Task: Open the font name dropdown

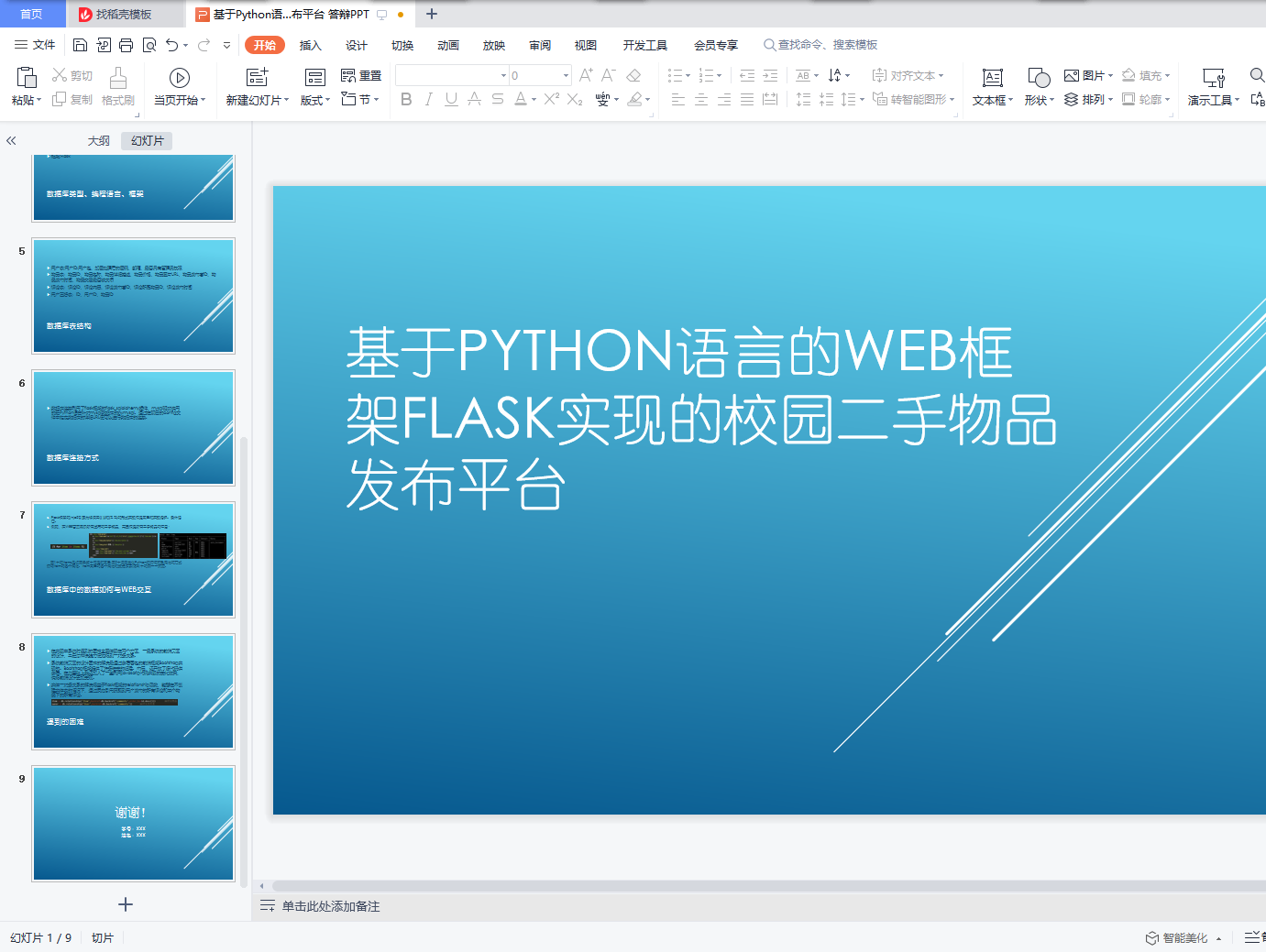Action: tap(503, 76)
